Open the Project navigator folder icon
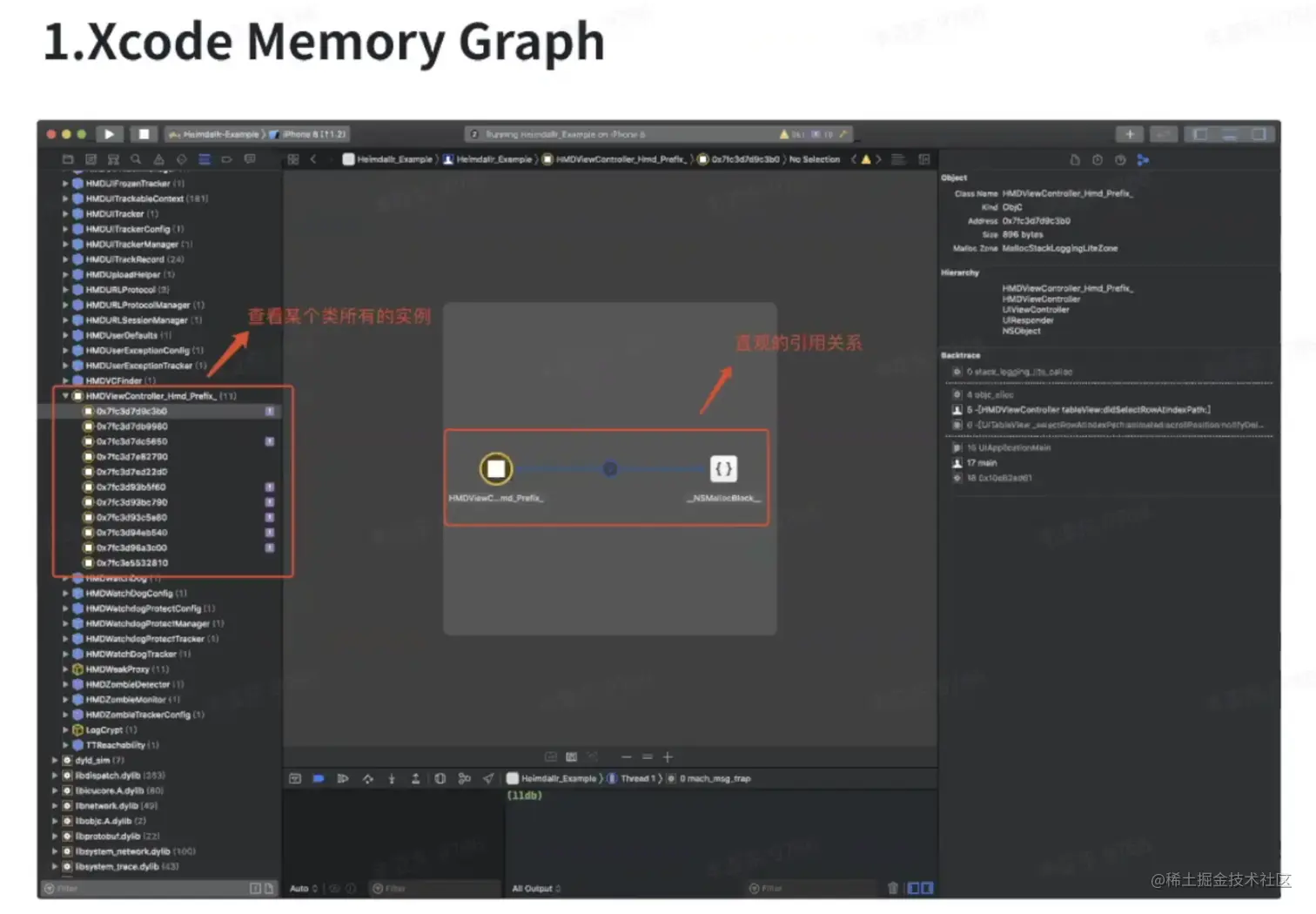This screenshot has height=914, width=1316. [x=68, y=159]
